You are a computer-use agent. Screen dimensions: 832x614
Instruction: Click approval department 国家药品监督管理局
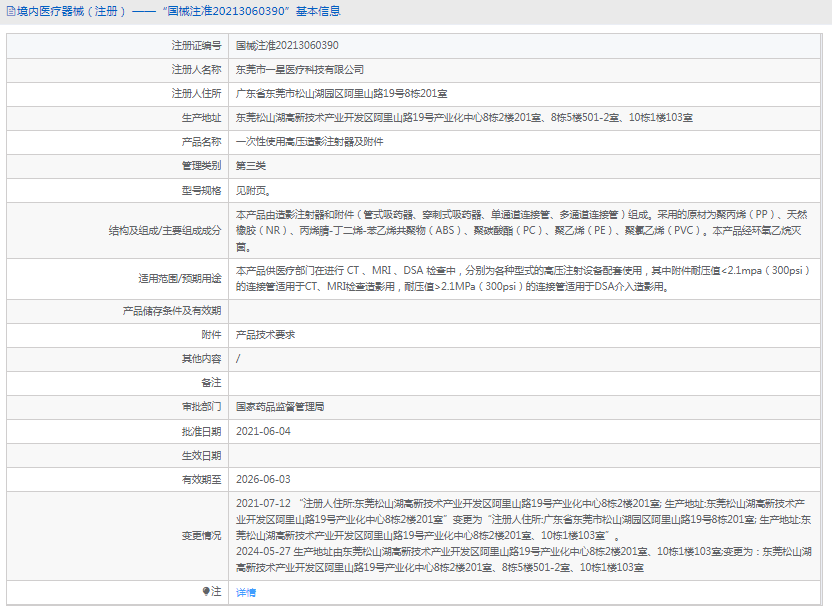[x=280, y=407]
